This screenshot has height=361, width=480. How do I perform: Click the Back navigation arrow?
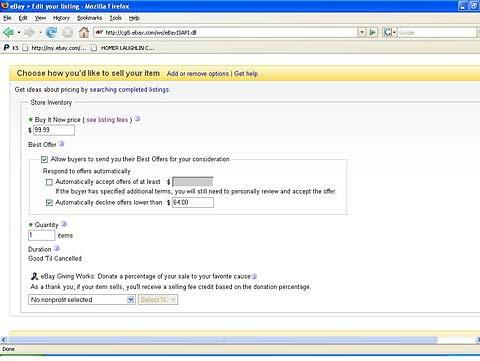pyautogui.click(x=8, y=32)
